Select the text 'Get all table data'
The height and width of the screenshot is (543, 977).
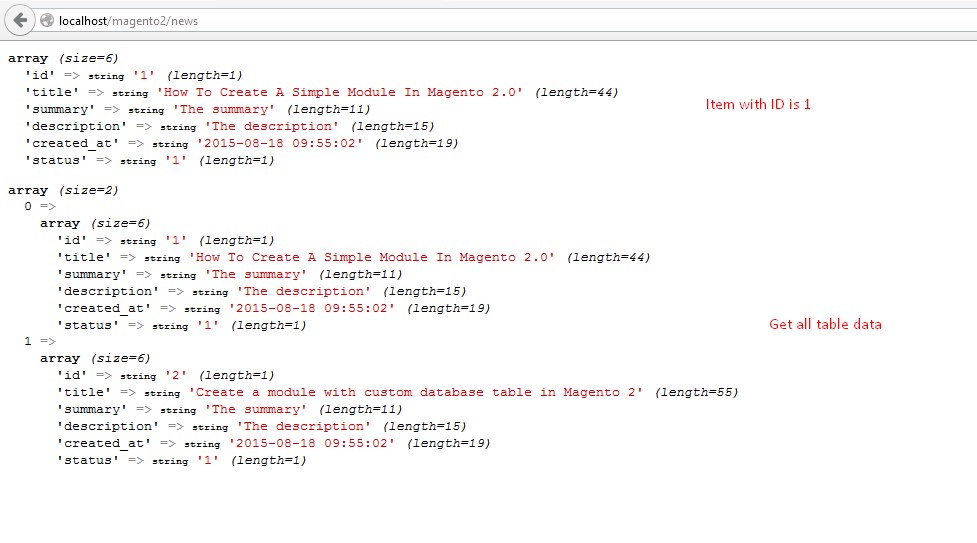pyautogui.click(x=825, y=324)
